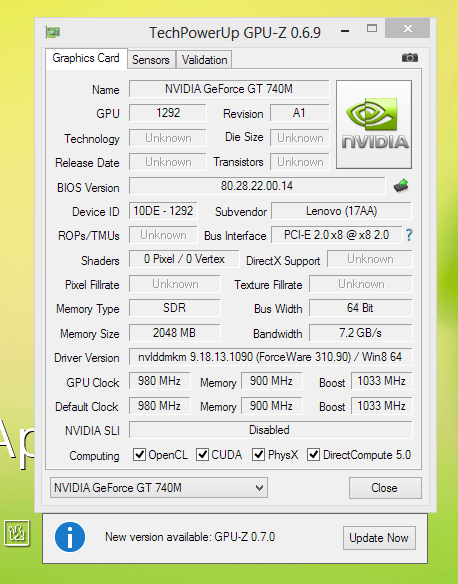Click the Default Clock field 980 MHz
The image size is (458, 584).
tap(159, 406)
